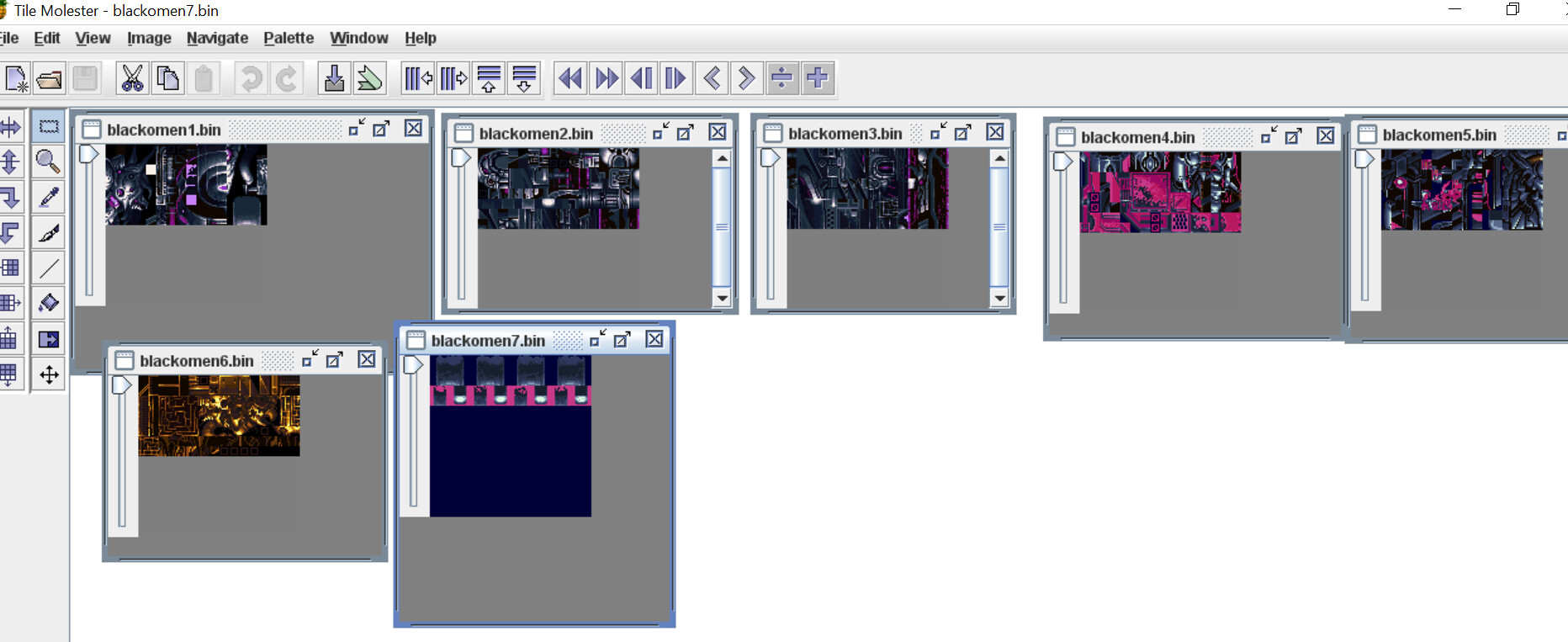The image size is (1568, 642).
Task: Choose the Line drawing tool
Action: point(49,268)
